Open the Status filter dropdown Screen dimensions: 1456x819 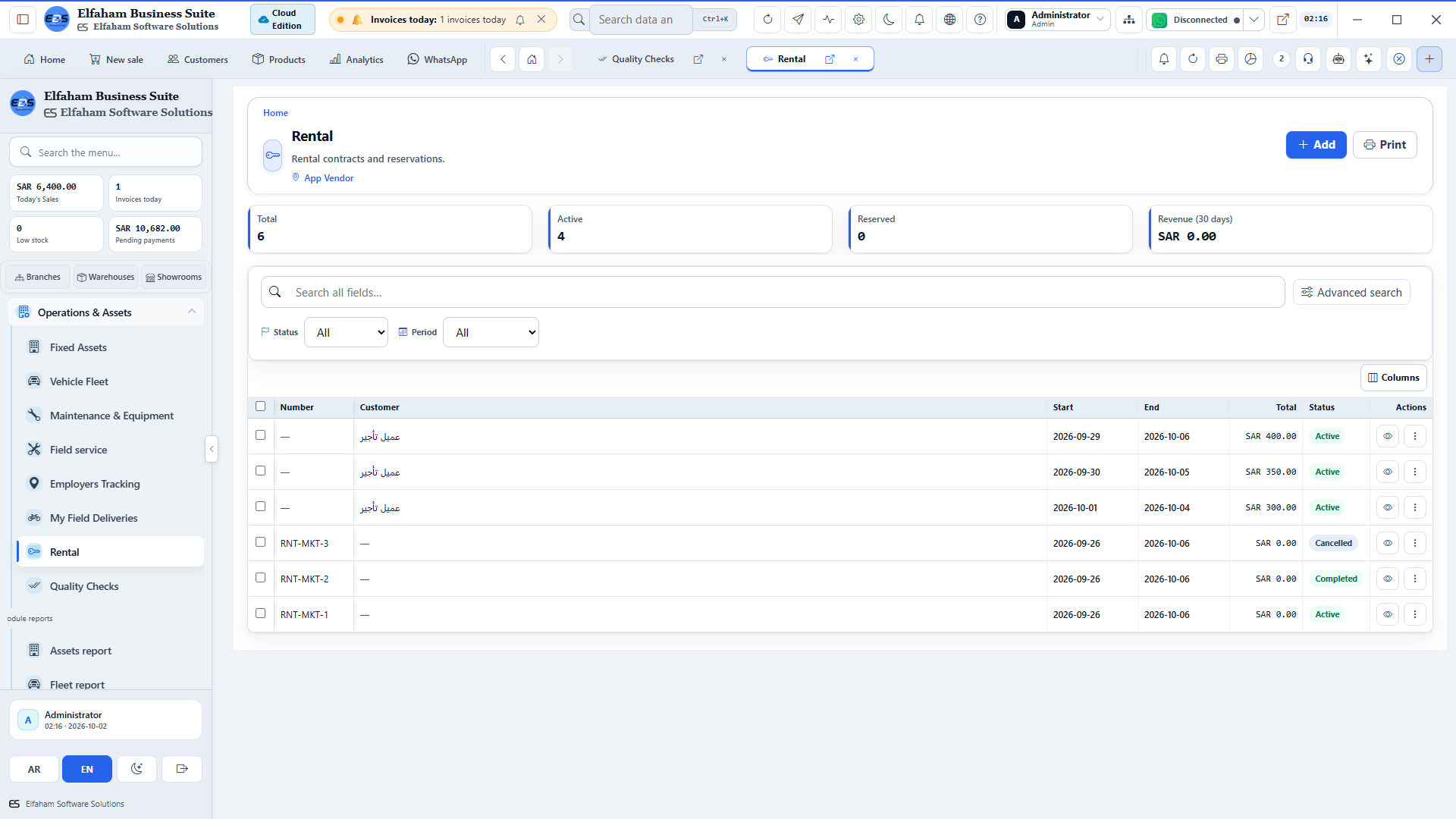[346, 332]
